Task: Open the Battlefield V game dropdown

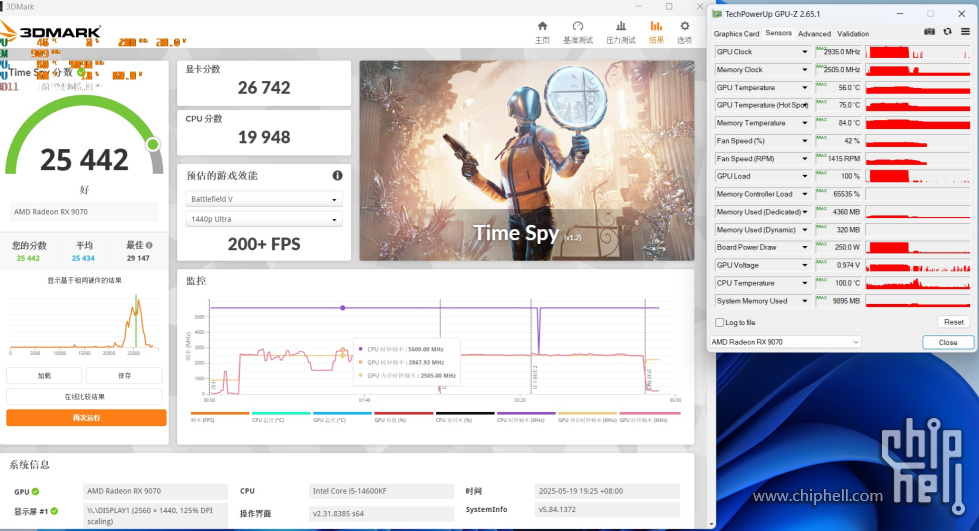Action: point(263,199)
